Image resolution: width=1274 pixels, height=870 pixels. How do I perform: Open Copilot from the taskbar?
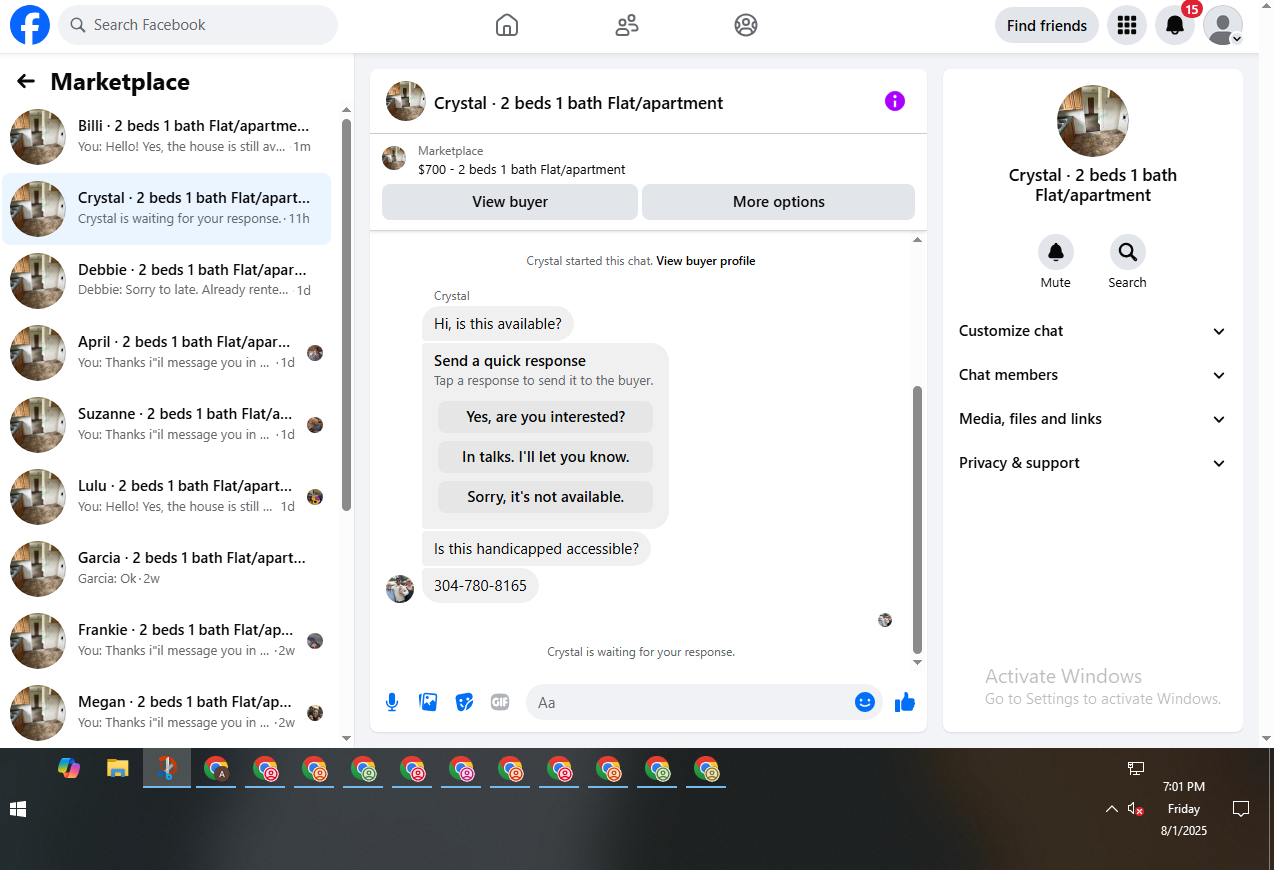(x=69, y=768)
